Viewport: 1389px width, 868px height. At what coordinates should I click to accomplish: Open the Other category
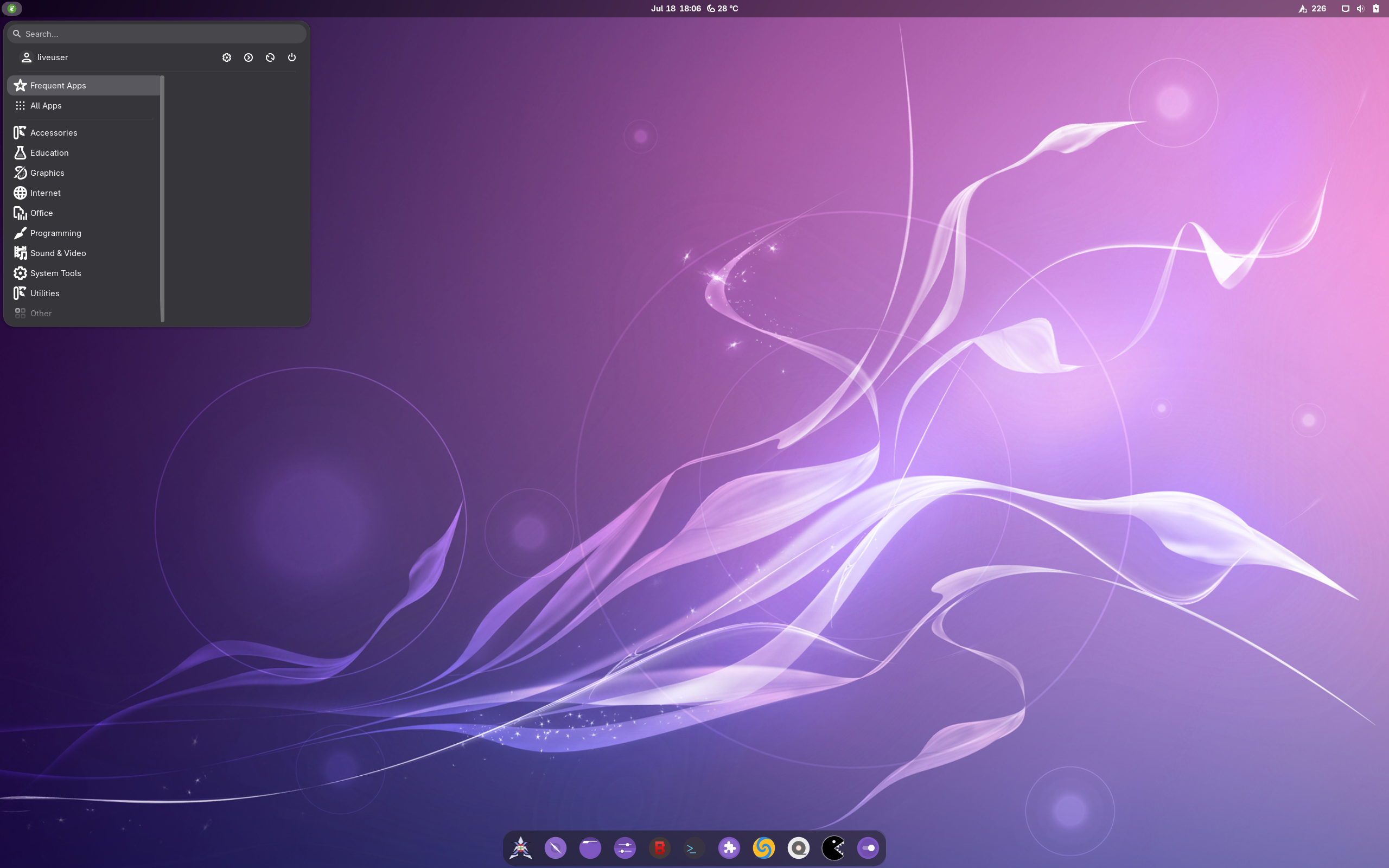tap(84, 314)
